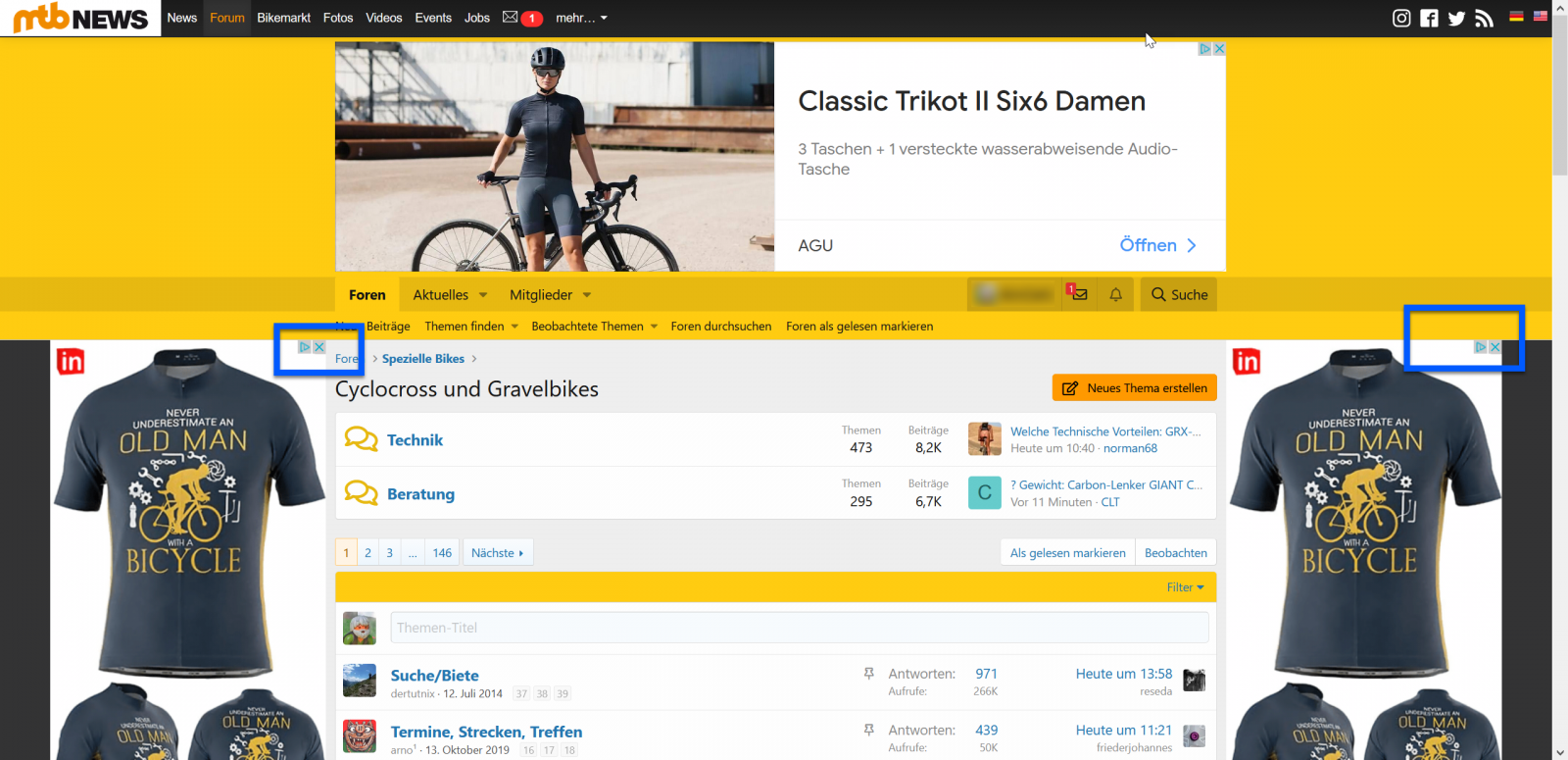Image resolution: width=1568 pixels, height=760 pixels.
Task: Select the Foren tab
Action: point(367,295)
